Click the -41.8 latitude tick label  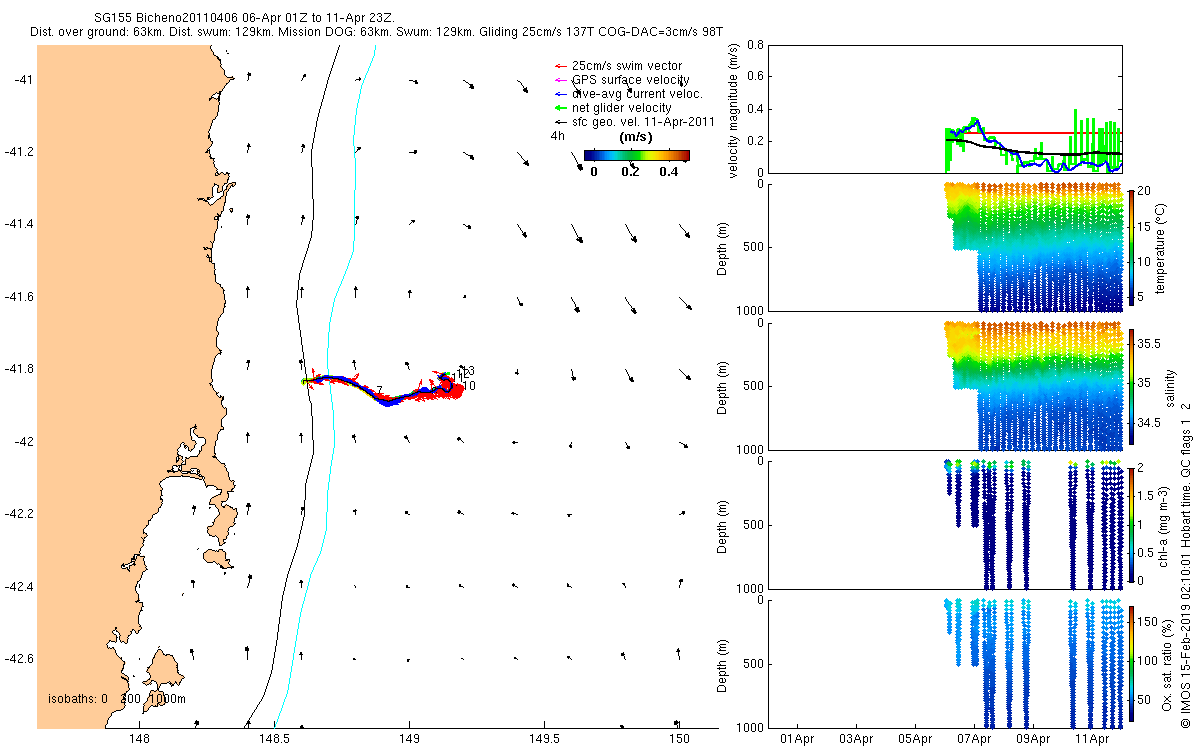[x=21, y=369]
